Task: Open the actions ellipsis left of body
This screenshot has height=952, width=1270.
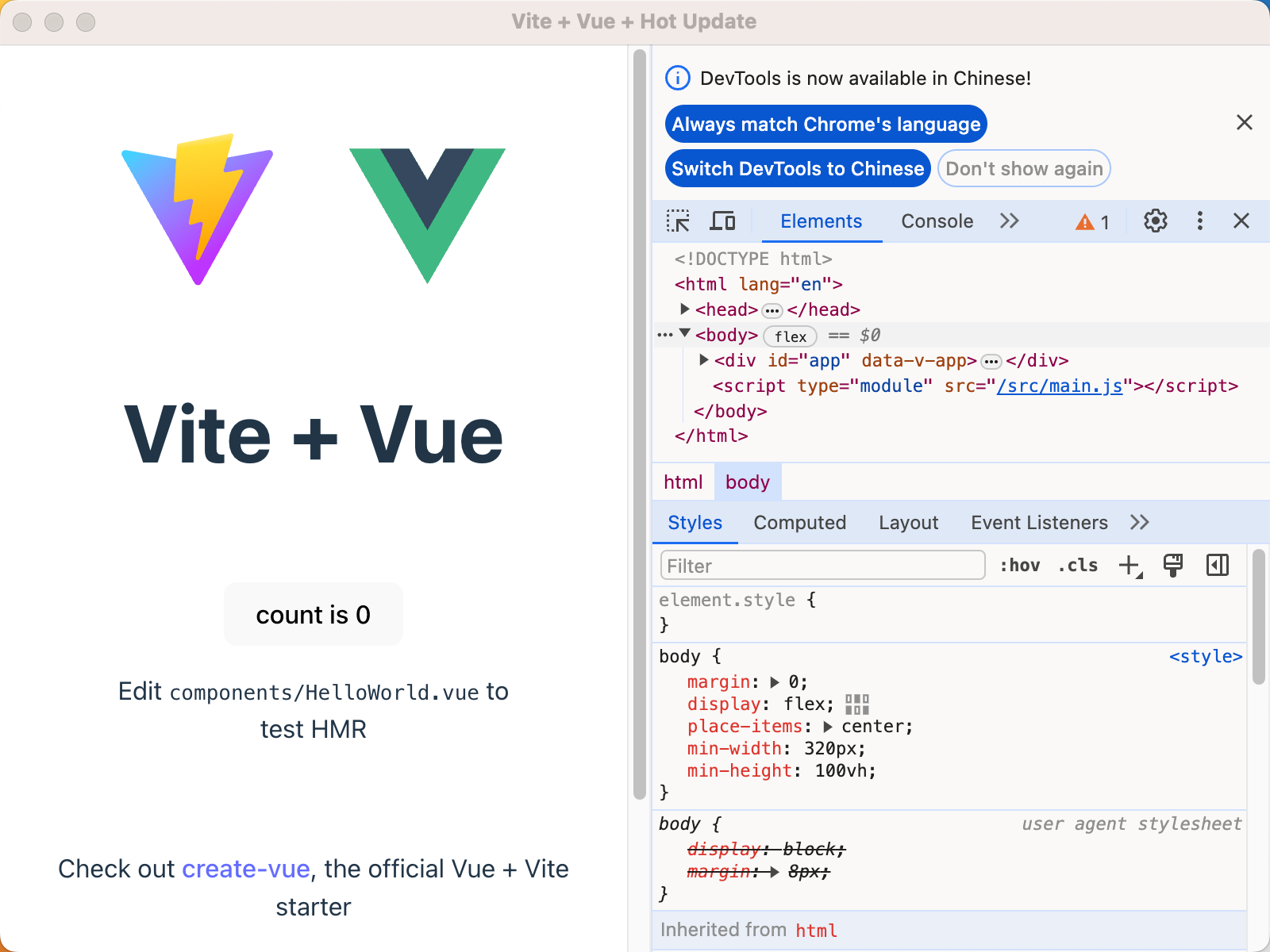Action: [665, 335]
